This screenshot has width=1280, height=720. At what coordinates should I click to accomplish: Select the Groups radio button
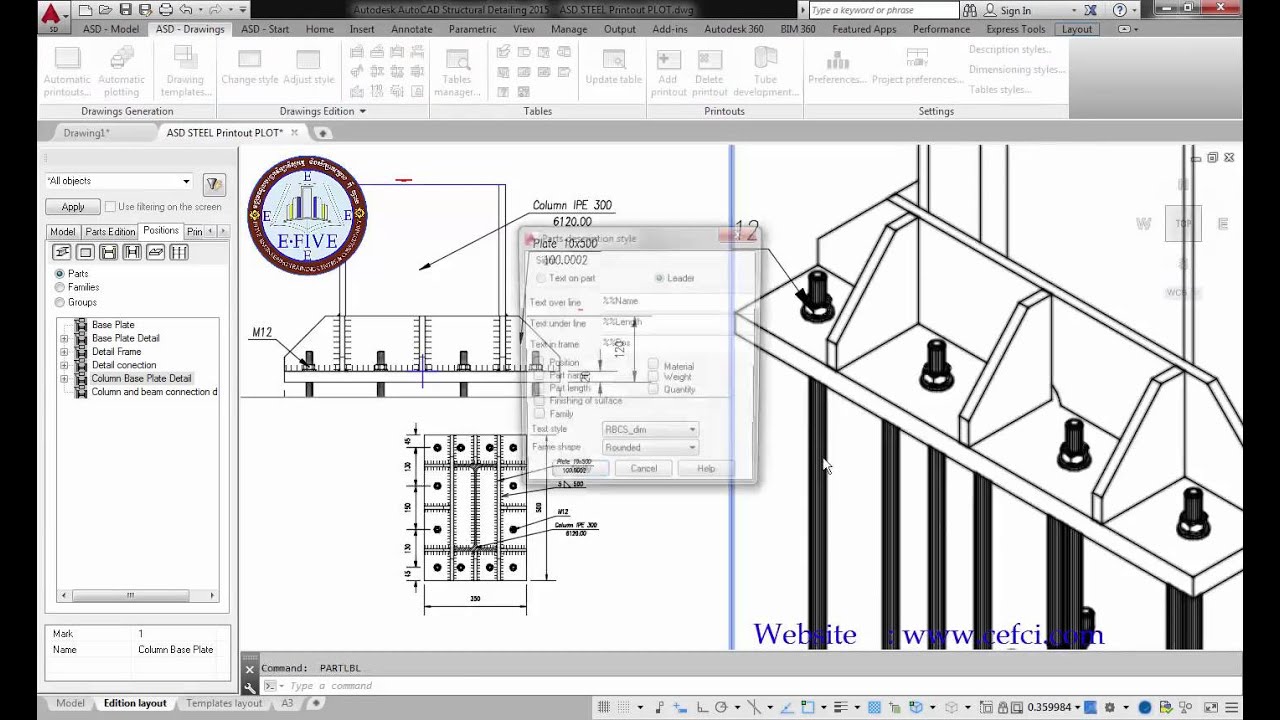point(60,302)
